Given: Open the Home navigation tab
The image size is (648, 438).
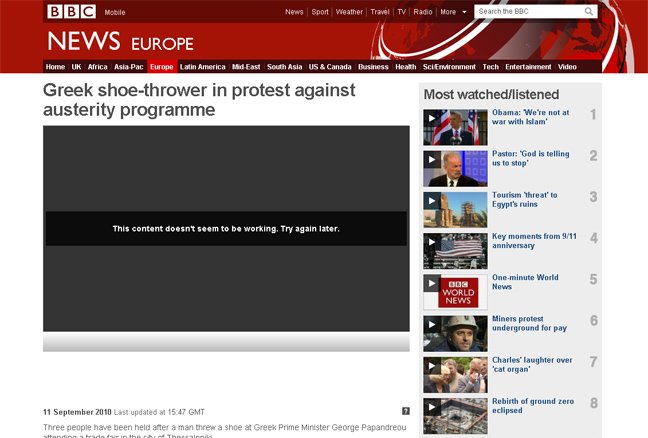Looking at the screenshot, I should tap(55, 67).
